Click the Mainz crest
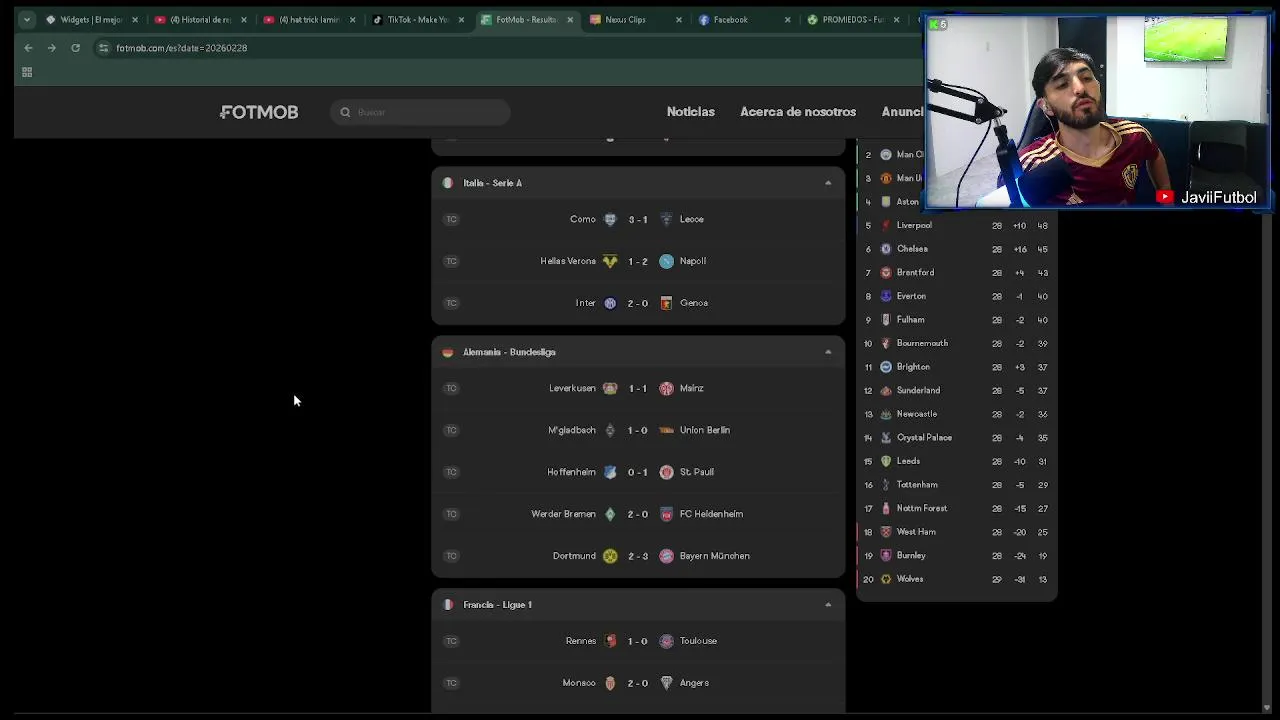The height and width of the screenshot is (720, 1280). 666,388
